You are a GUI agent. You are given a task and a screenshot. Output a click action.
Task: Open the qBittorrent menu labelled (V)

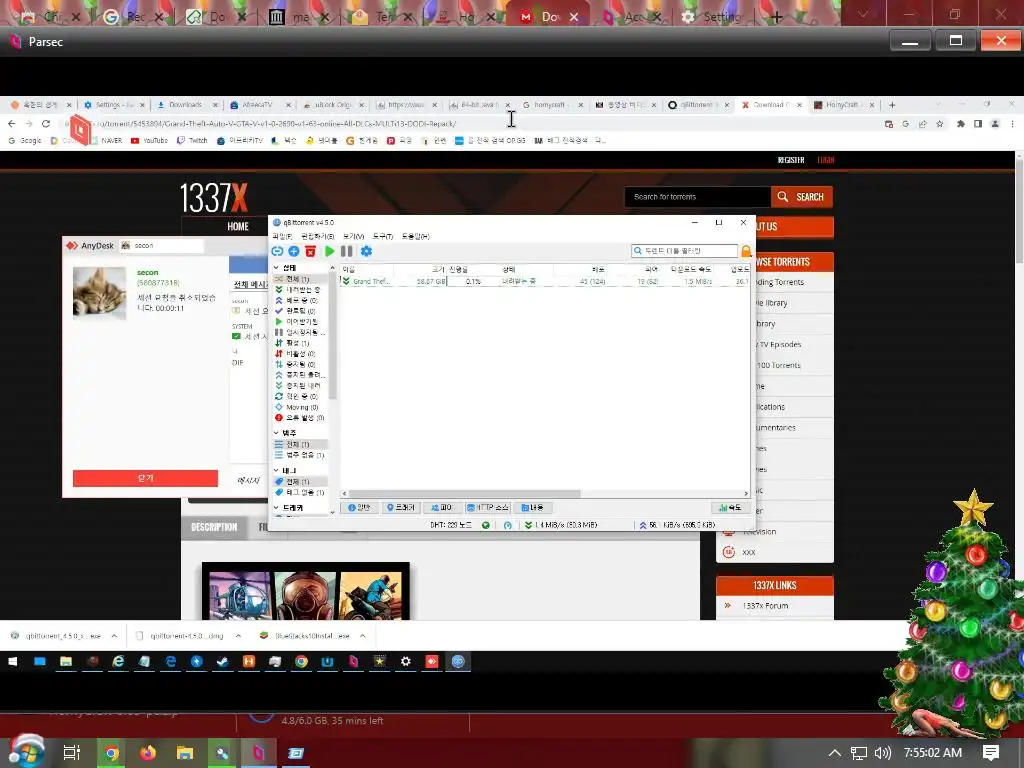point(353,236)
